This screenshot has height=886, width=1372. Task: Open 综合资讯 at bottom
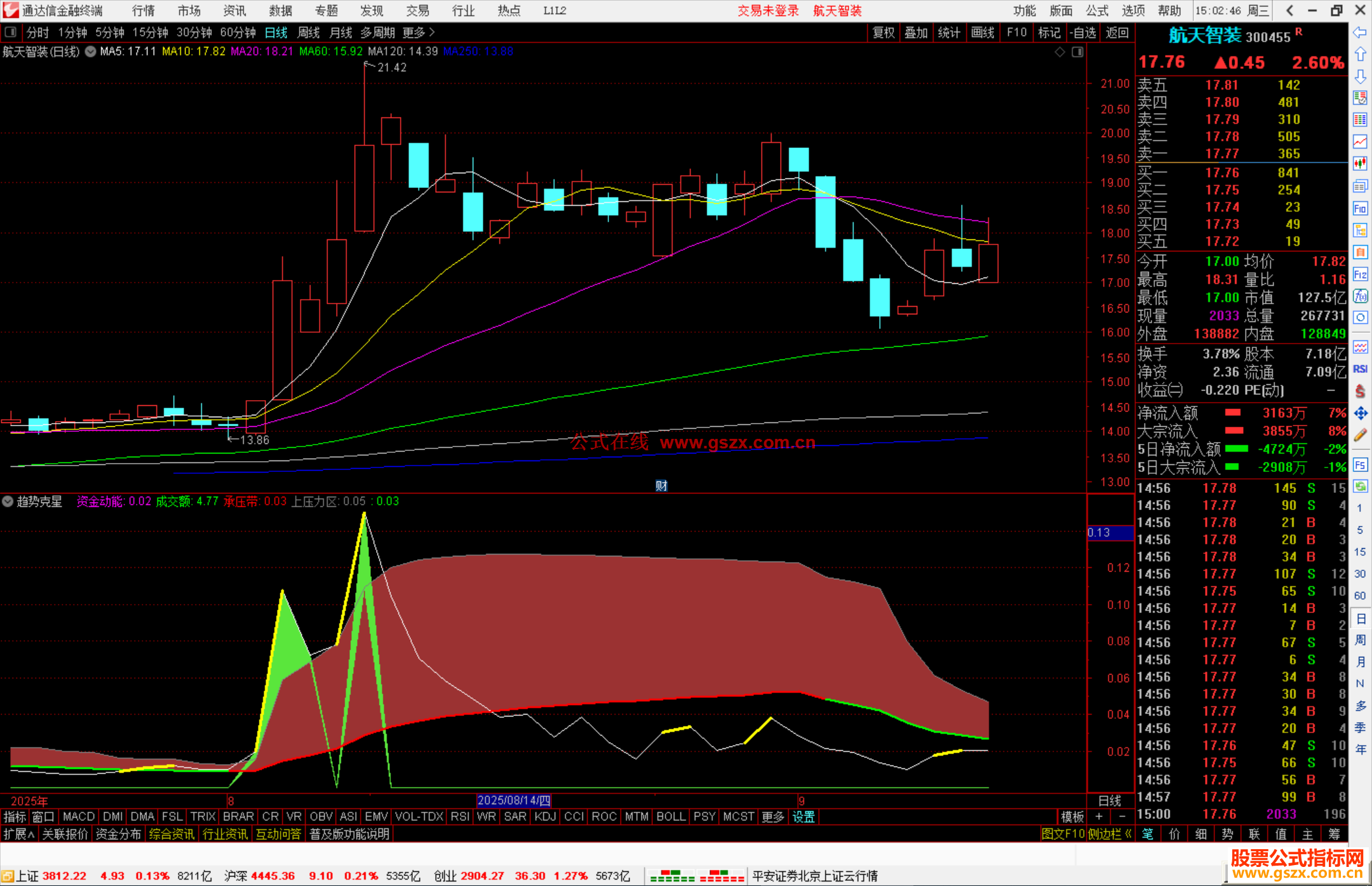171,834
